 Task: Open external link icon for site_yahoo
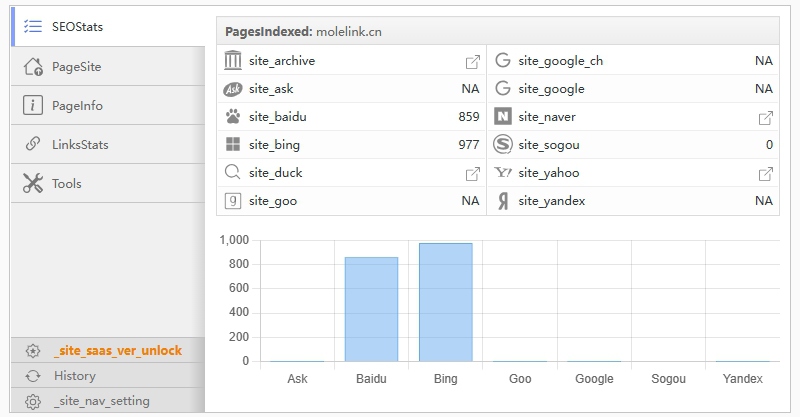click(765, 174)
